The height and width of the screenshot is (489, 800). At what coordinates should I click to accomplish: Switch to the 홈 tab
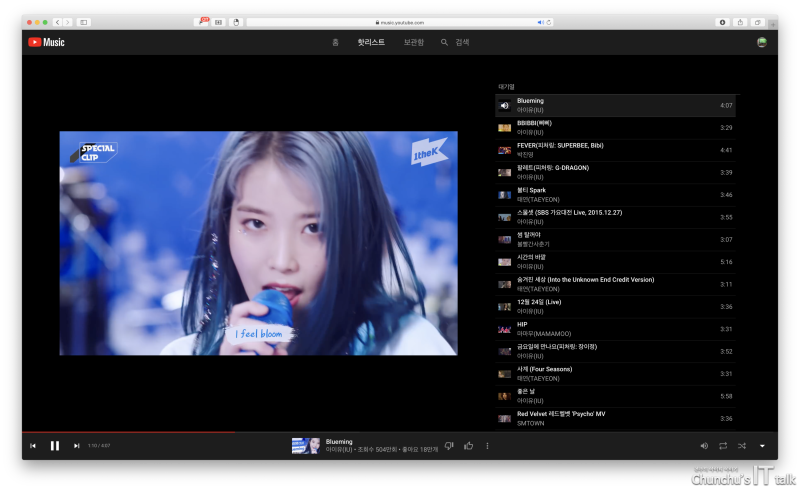[x=335, y=42]
